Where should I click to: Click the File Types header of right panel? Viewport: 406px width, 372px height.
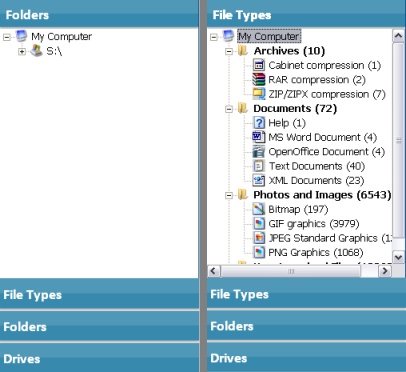click(306, 14)
